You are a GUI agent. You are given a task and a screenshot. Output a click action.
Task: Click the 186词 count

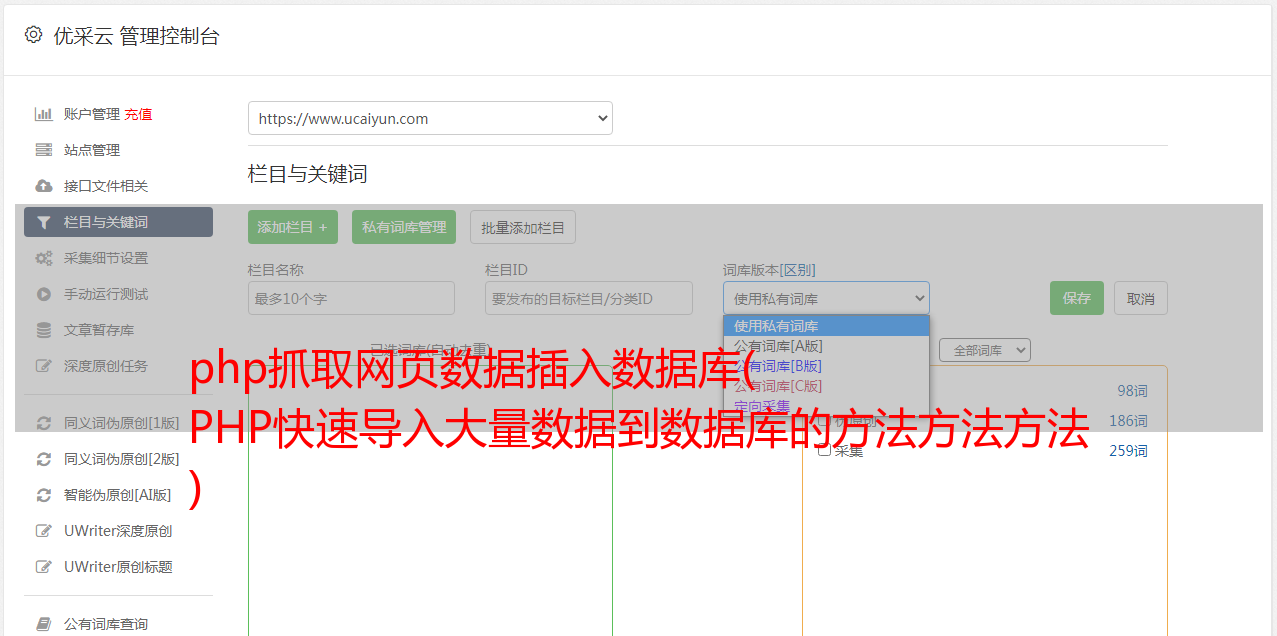point(1128,421)
